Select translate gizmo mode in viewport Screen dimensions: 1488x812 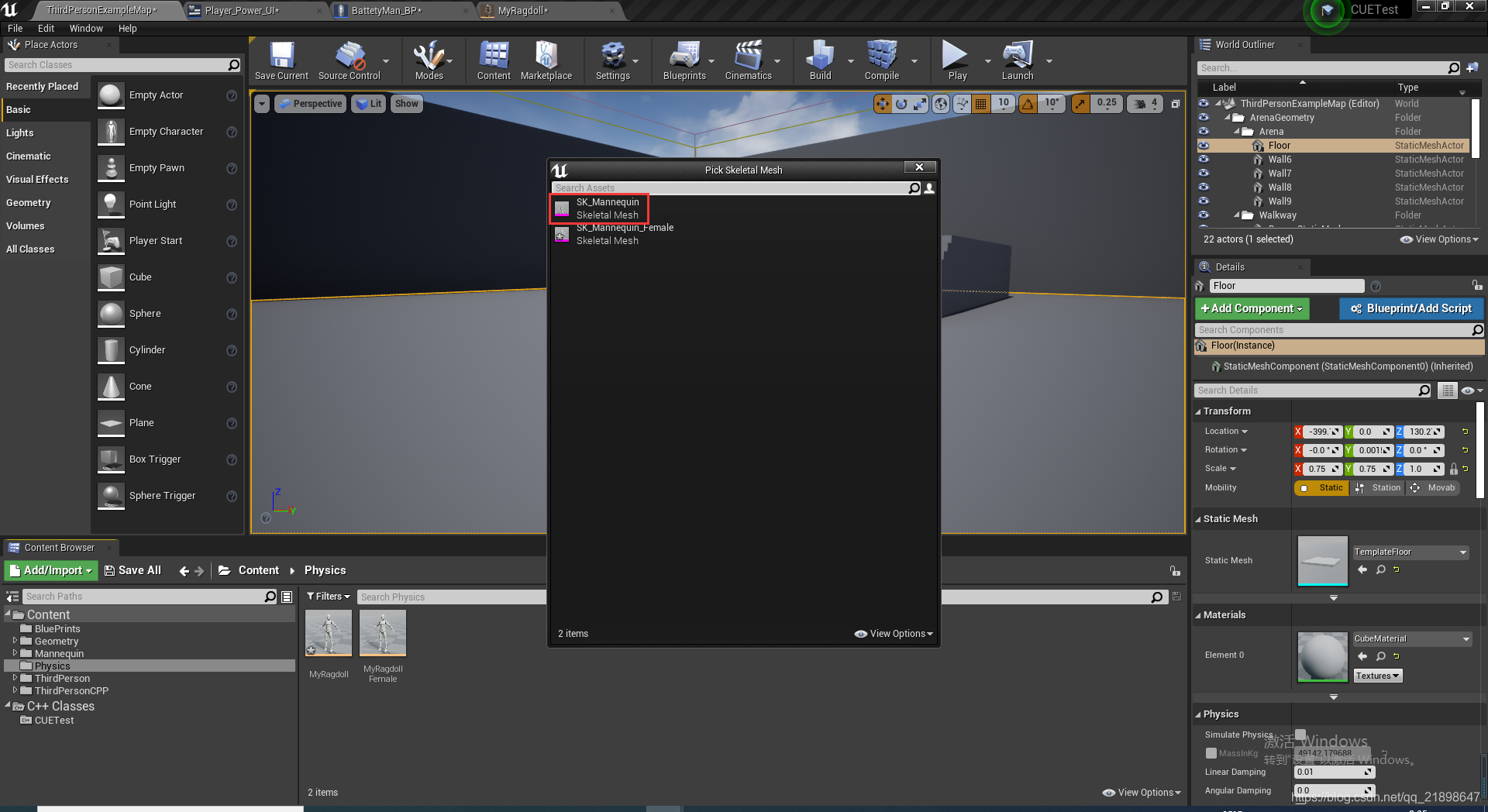[883, 104]
